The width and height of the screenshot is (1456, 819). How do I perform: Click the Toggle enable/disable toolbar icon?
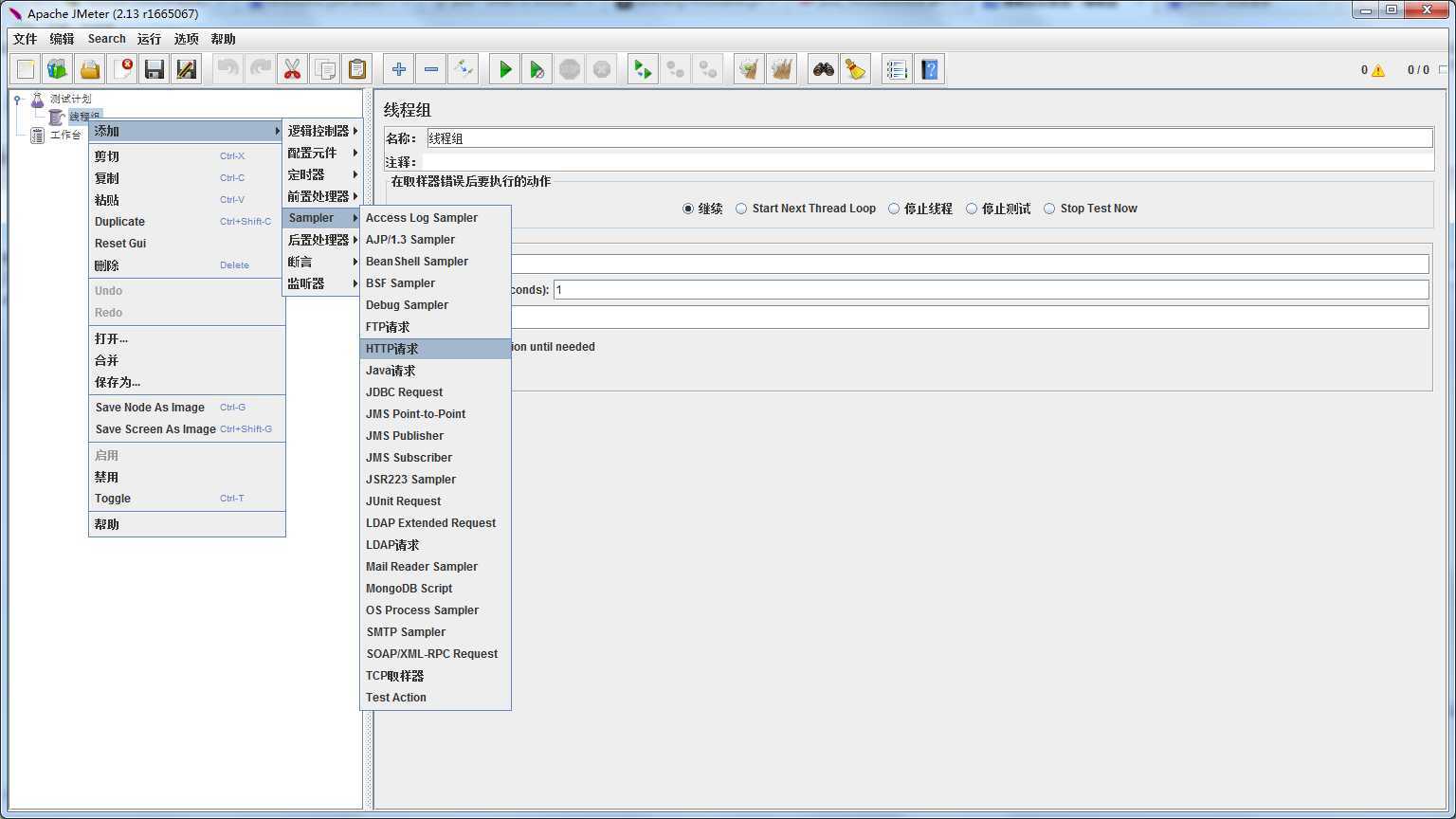coord(464,69)
